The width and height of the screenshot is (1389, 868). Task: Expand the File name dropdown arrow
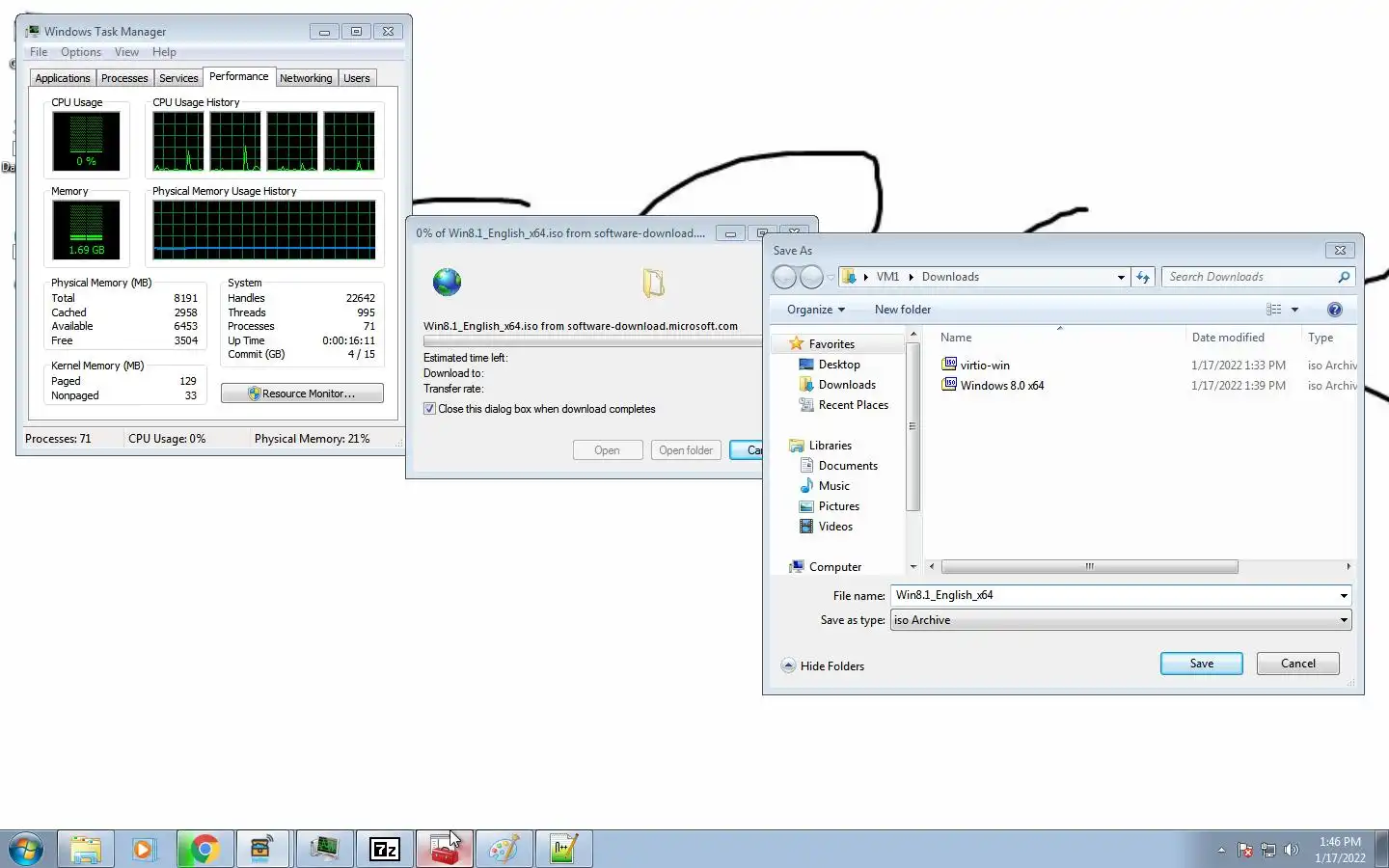1344,596
